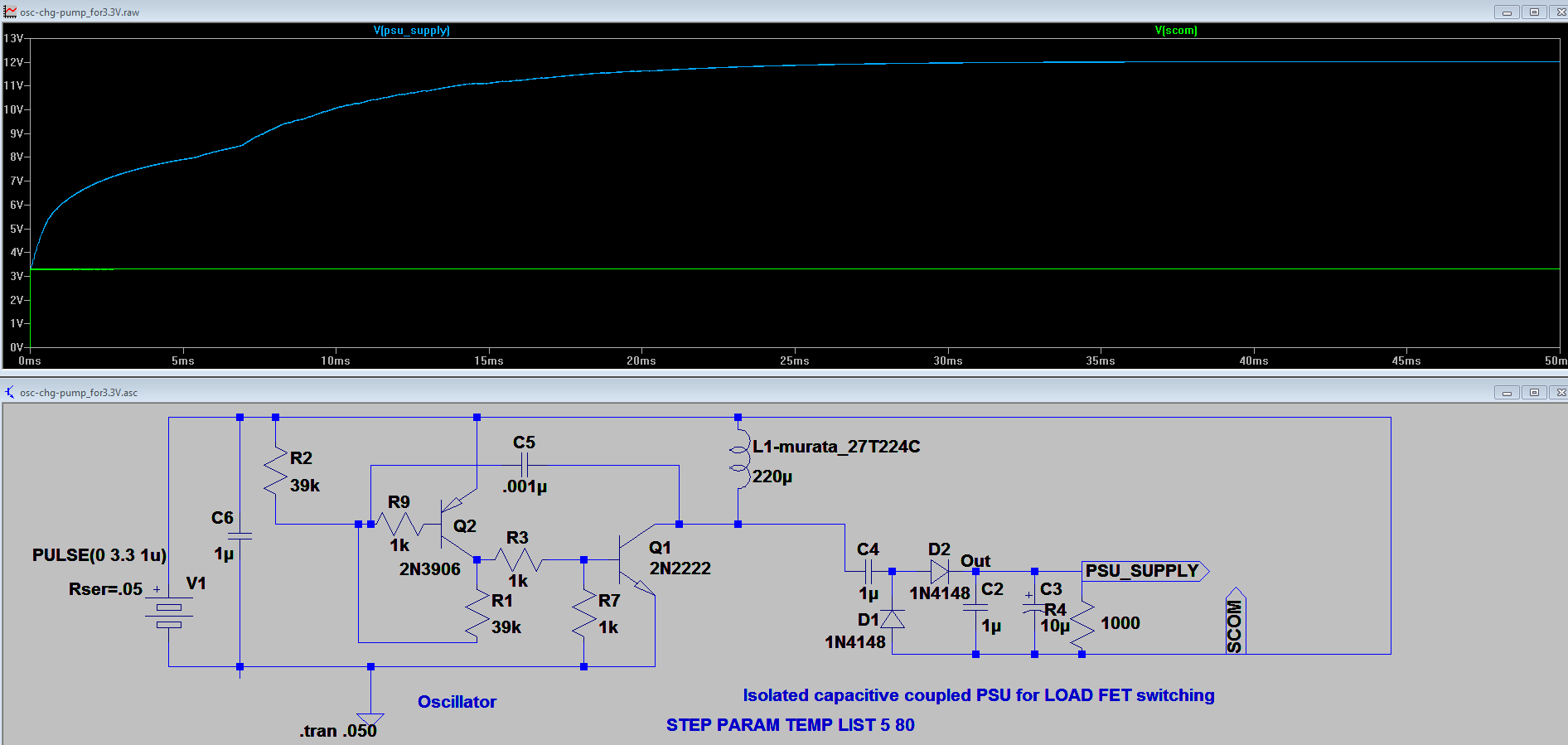Click the 1k value of R7
Viewport: 1568px width, 745px height.
[x=608, y=627]
